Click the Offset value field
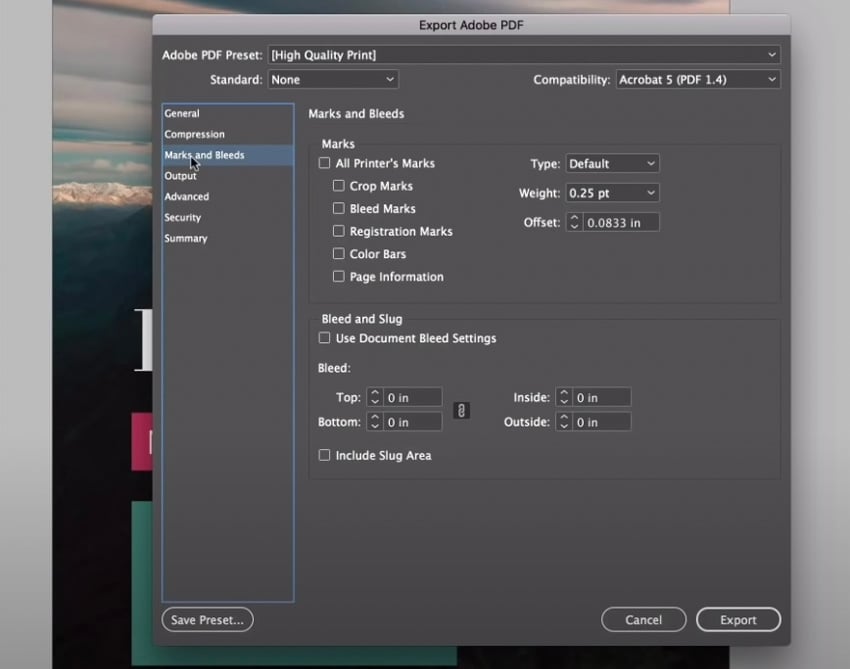Viewport: 850px width, 669px height. coord(621,222)
